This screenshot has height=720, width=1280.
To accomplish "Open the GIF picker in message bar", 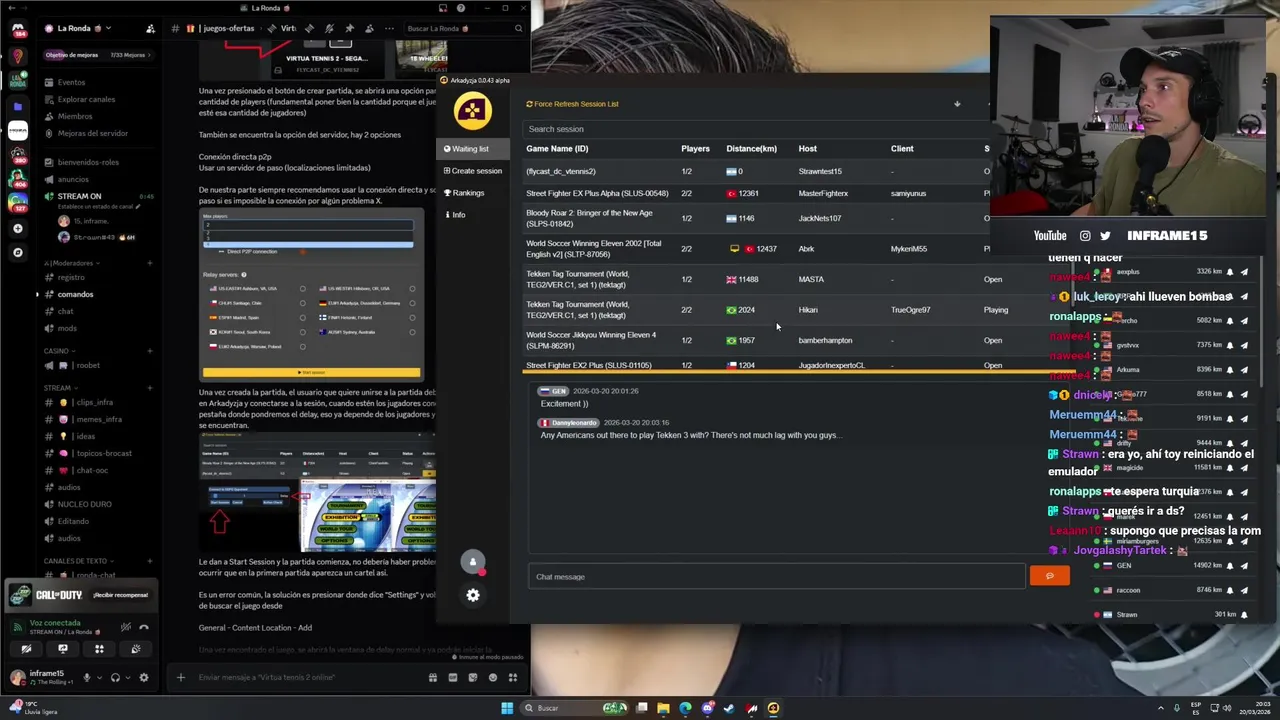I will (x=453, y=677).
